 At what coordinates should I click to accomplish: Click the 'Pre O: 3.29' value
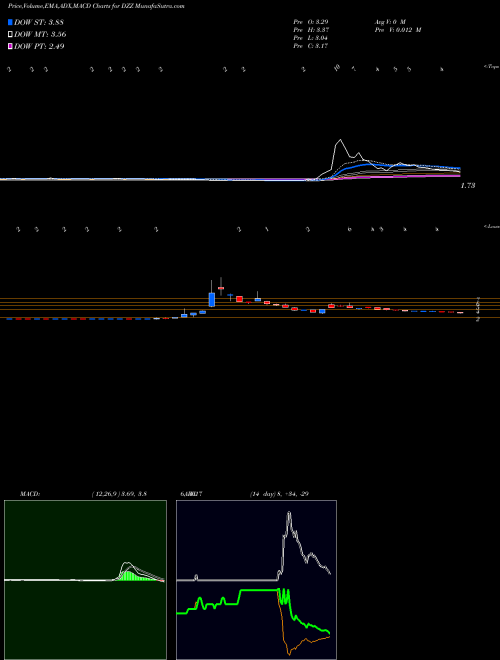click(311, 21)
